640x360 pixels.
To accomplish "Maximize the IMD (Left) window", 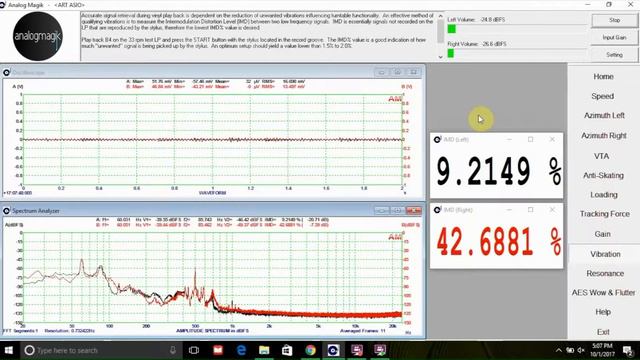I will (530, 140).
